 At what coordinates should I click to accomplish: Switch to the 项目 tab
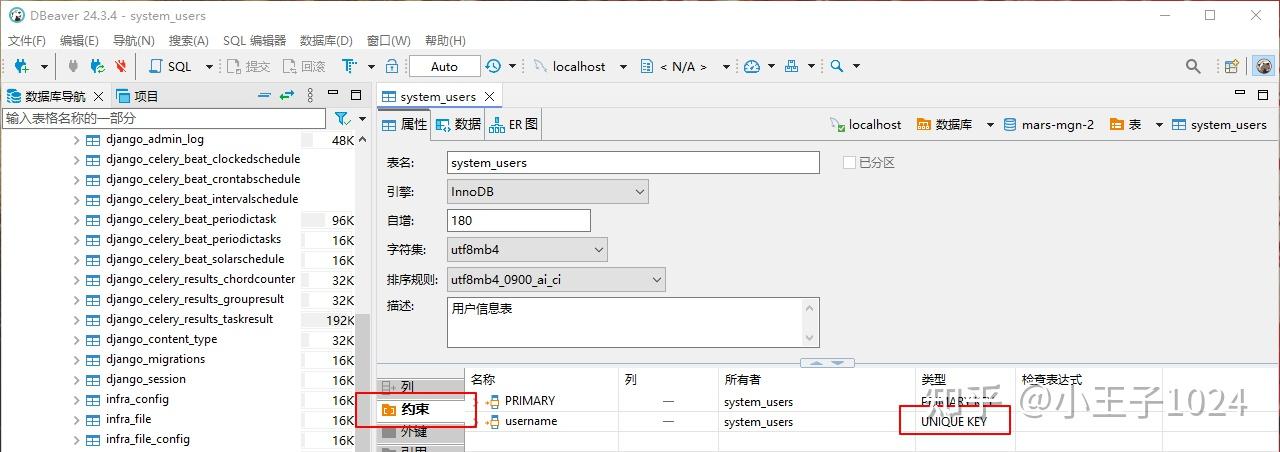(138, 96)
